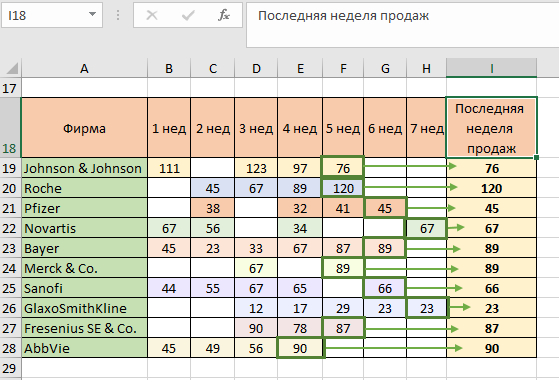Click the formula bar text field

tap(402, 25)
